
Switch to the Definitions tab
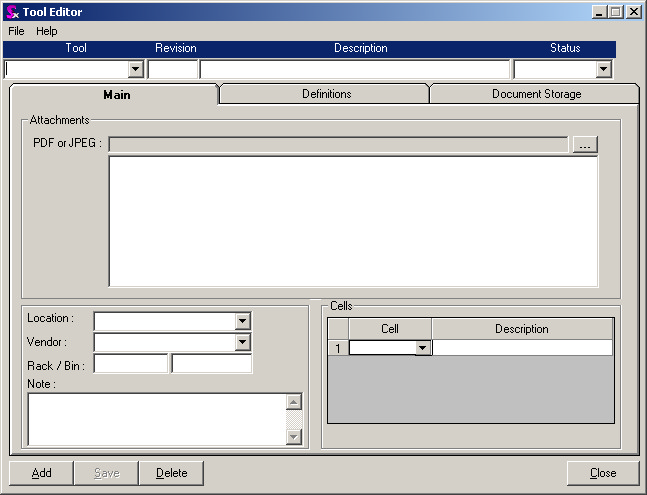326,94
